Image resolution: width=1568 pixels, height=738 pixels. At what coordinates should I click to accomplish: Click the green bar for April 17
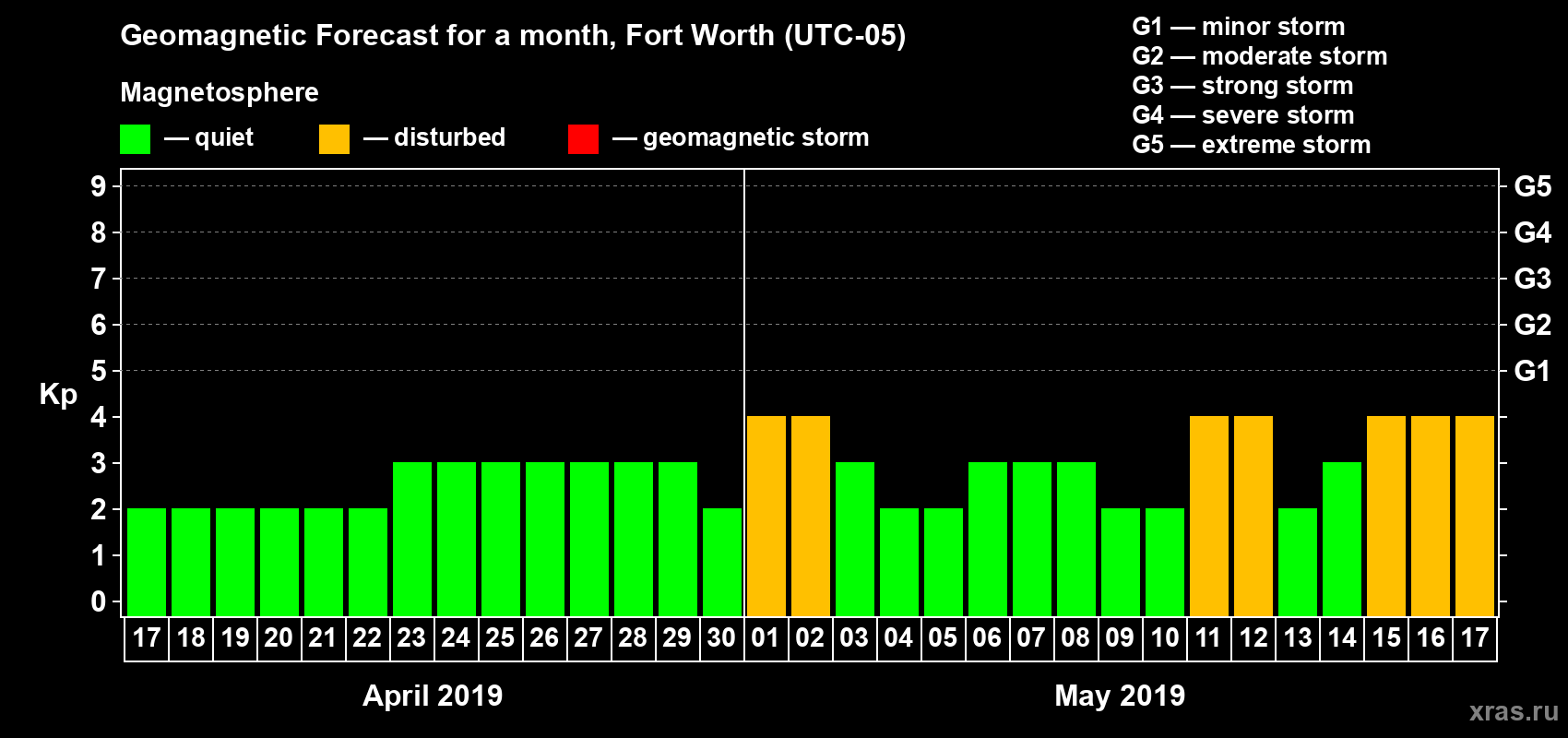147,563
